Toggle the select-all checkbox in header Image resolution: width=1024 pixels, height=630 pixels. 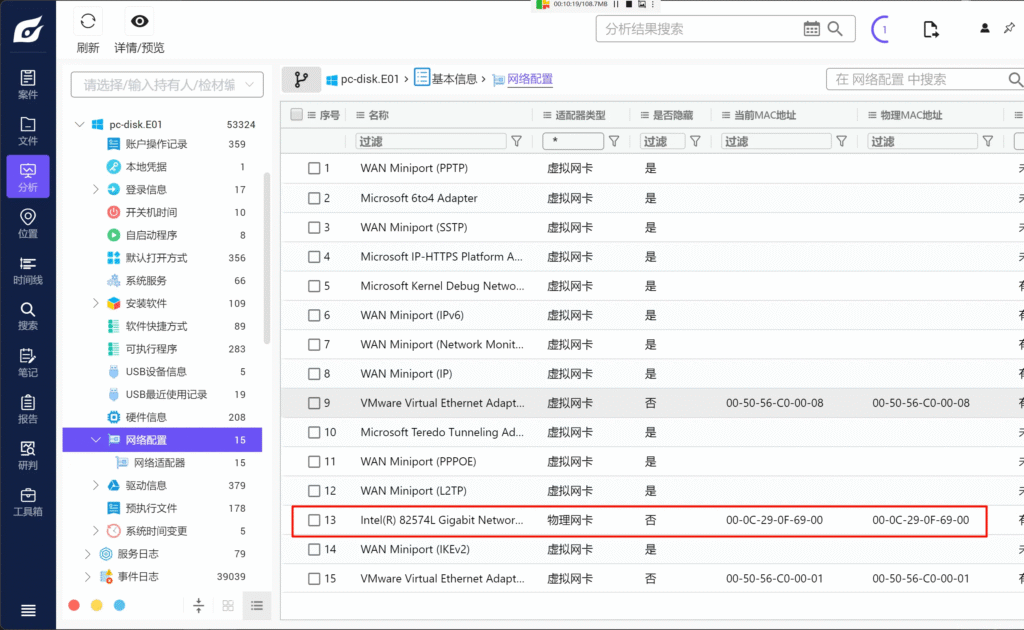296,115
